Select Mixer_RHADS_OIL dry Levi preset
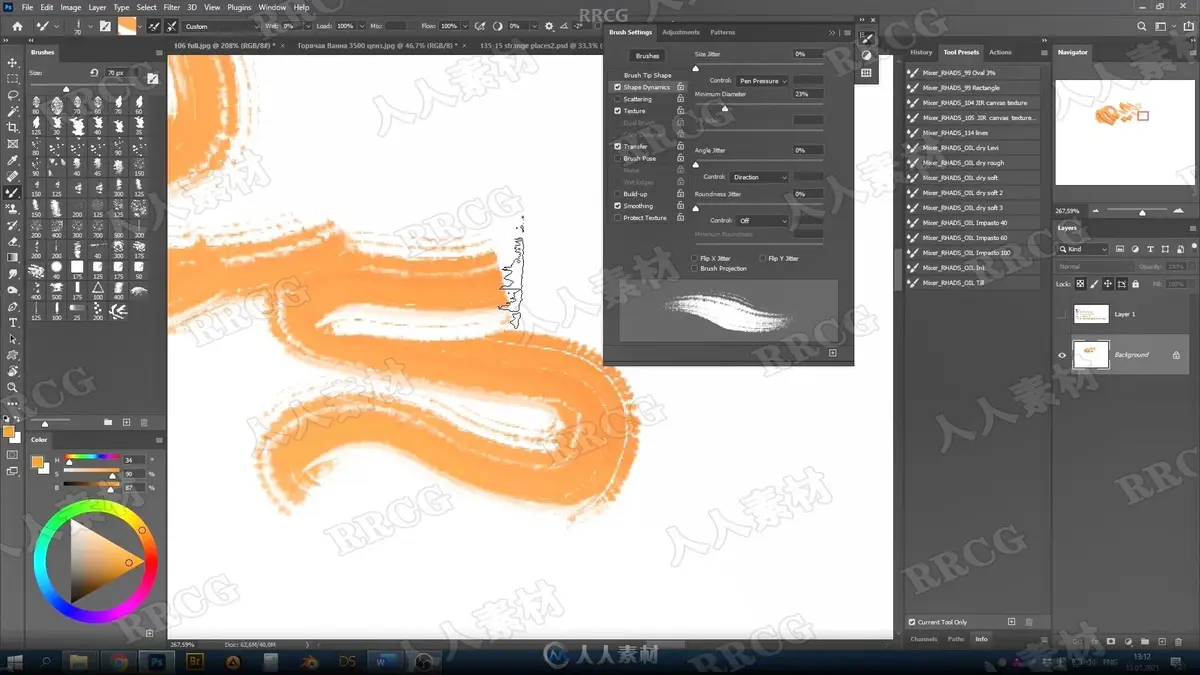The width and height of the screenshot is (1200, 675). click(x=973, y=148)
